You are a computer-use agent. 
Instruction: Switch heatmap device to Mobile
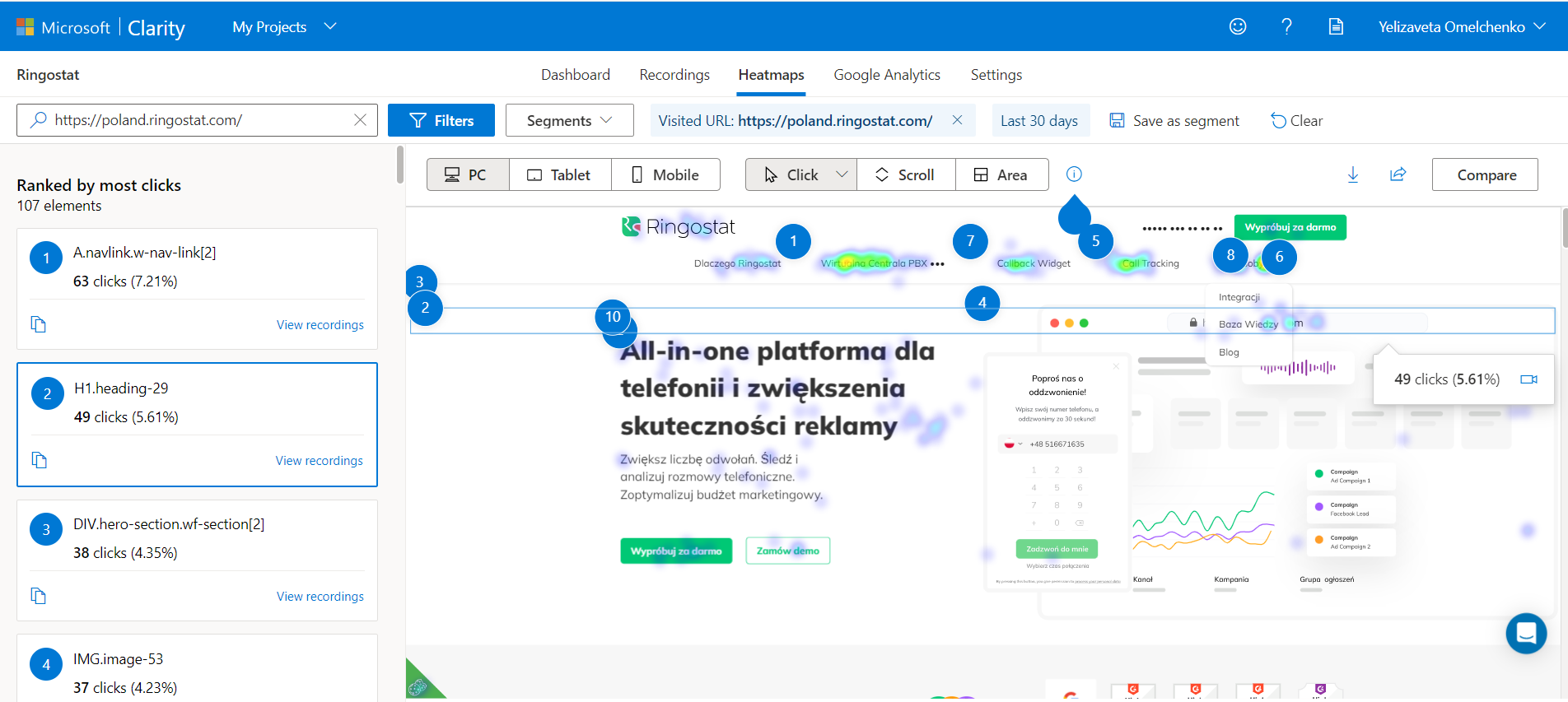click(x=665, y=174)
